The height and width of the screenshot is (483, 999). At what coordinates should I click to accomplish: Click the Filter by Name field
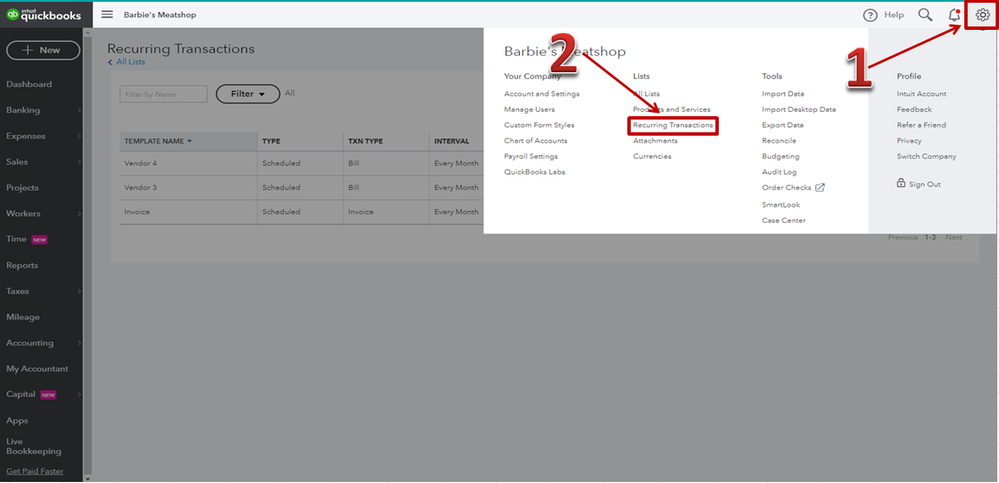coord(164,94)
